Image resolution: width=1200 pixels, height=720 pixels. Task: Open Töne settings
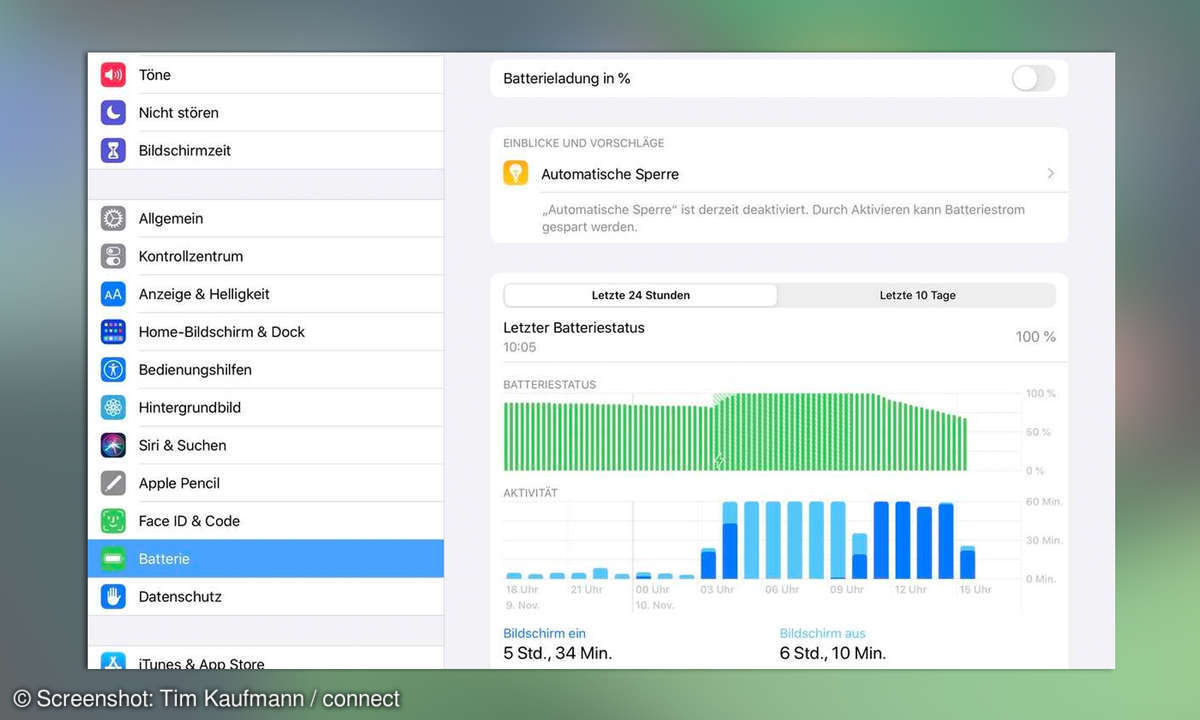point(266,75)
